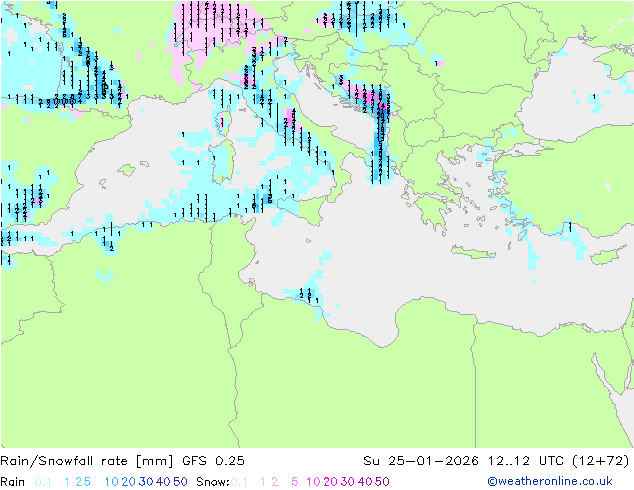Pick the Rain 50 legend value
This screenshot has width=634, height=490.
click(180, 482)
